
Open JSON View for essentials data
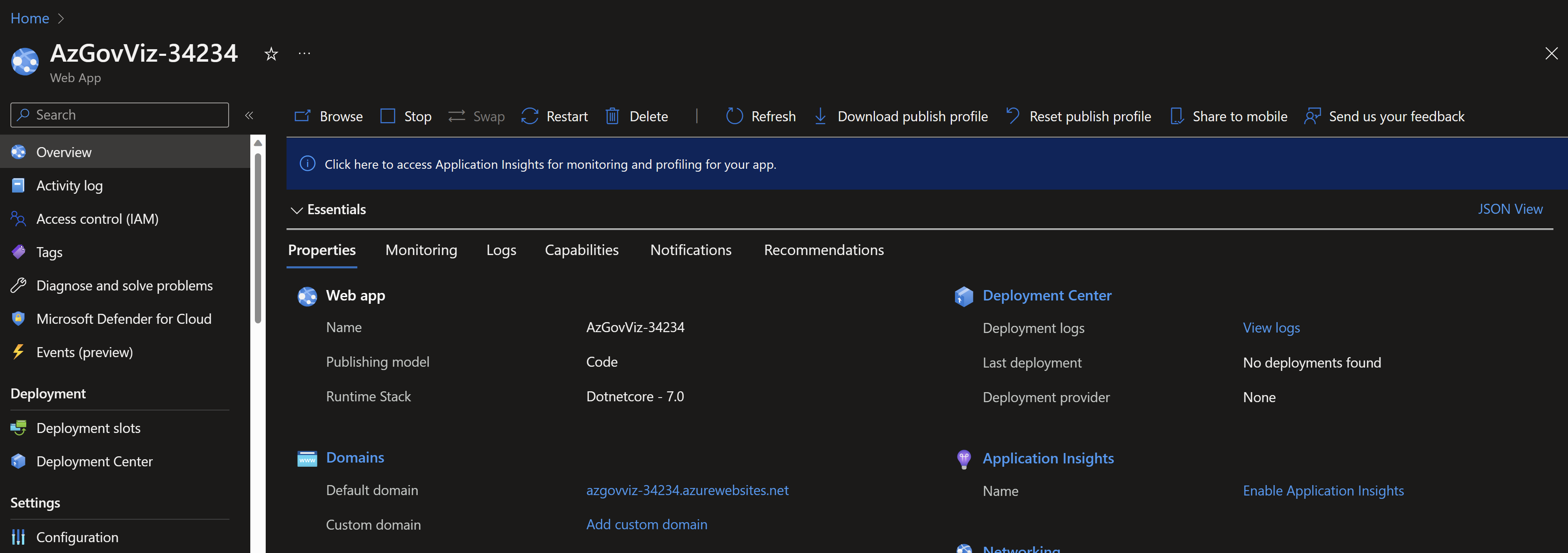pos(1510,208)
